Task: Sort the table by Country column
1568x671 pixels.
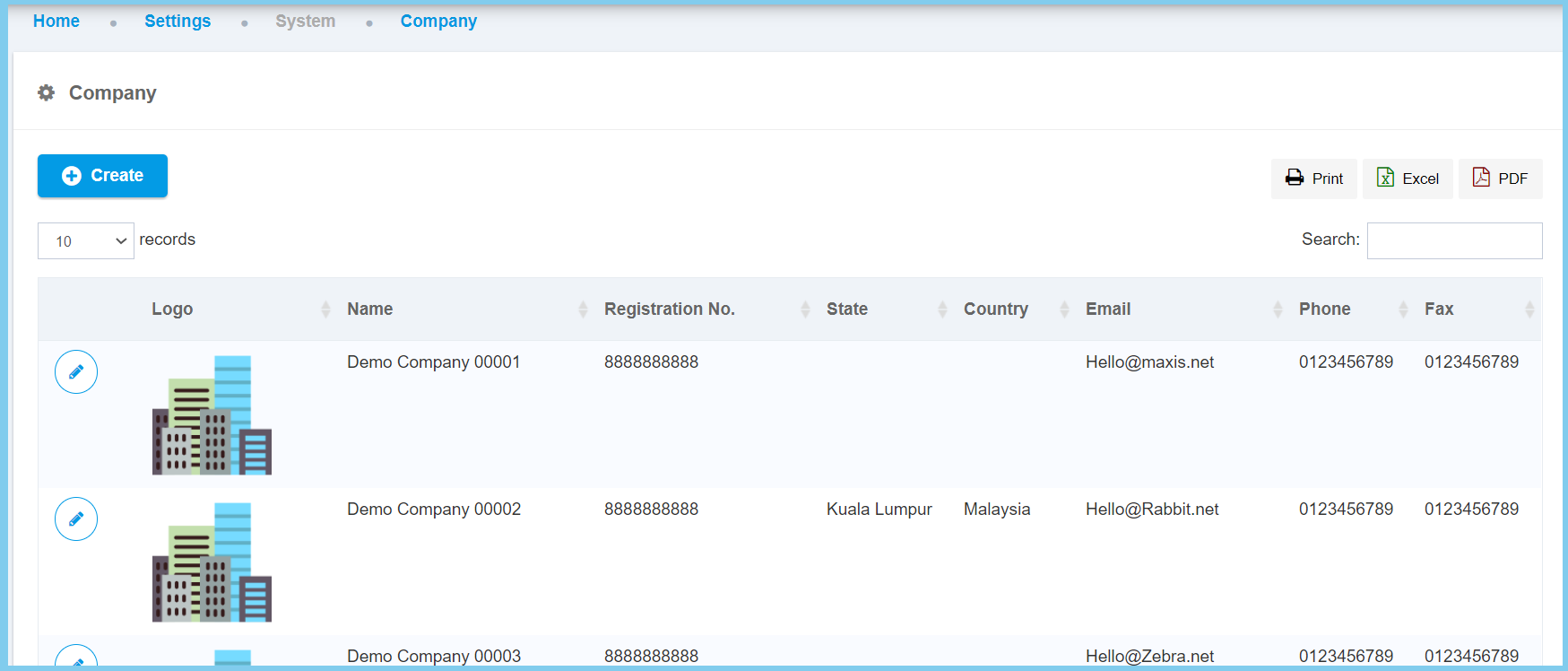Action: tap(995, 309)
